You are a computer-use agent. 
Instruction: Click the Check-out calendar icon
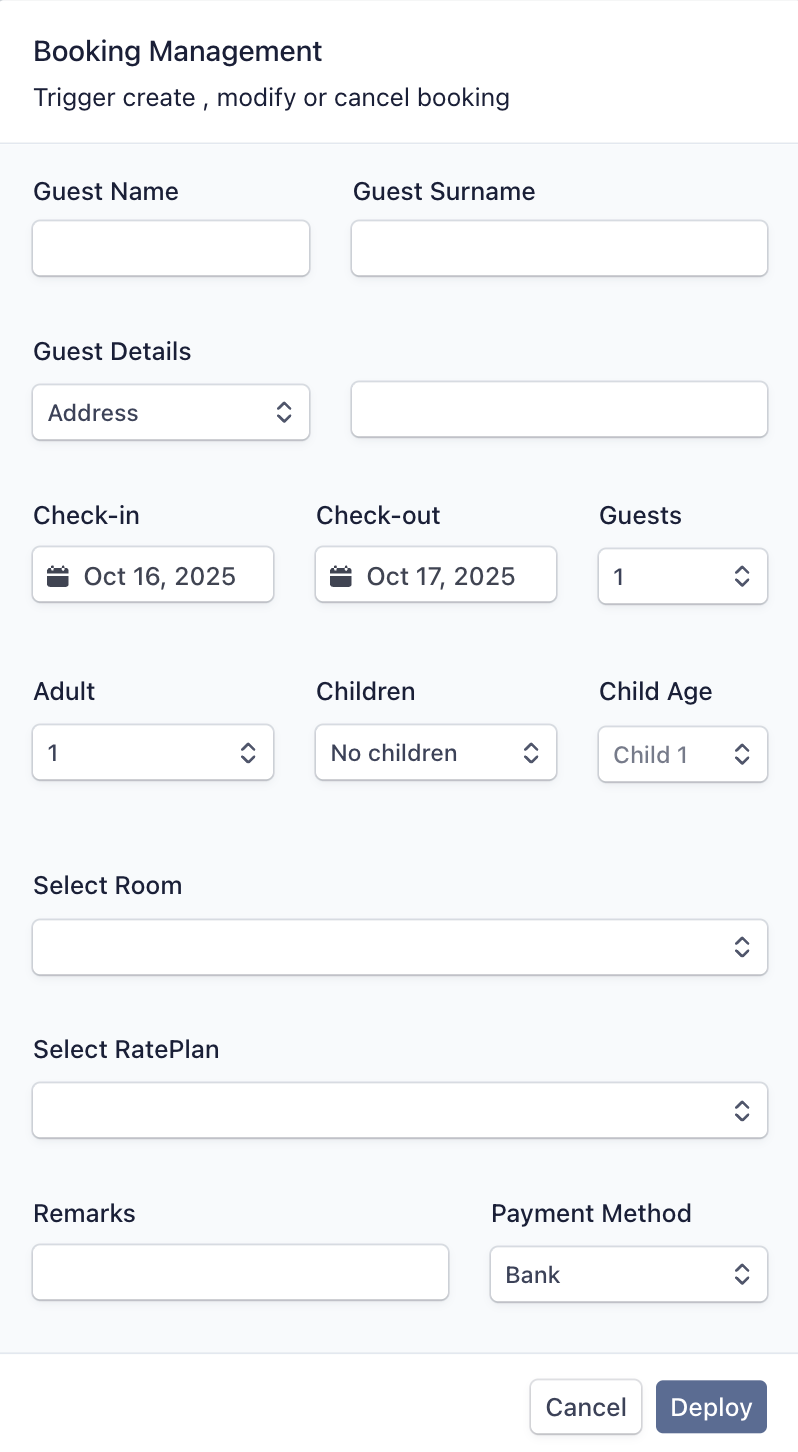(341, 576)
